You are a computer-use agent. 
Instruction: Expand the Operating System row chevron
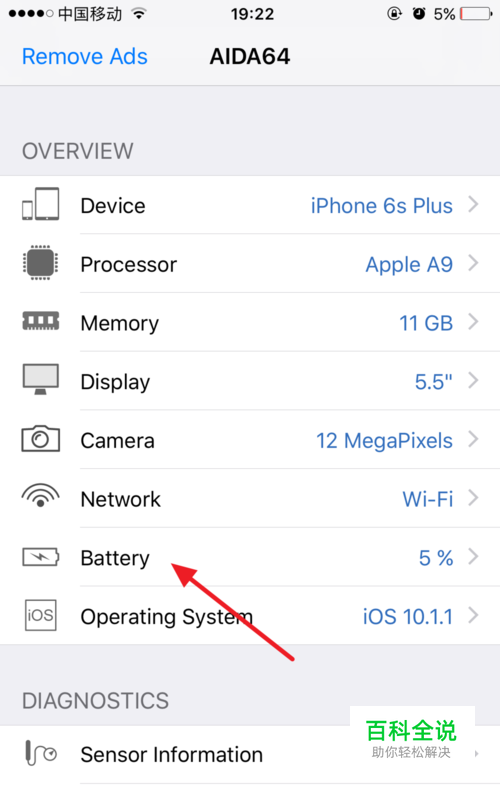click(473, 615)
